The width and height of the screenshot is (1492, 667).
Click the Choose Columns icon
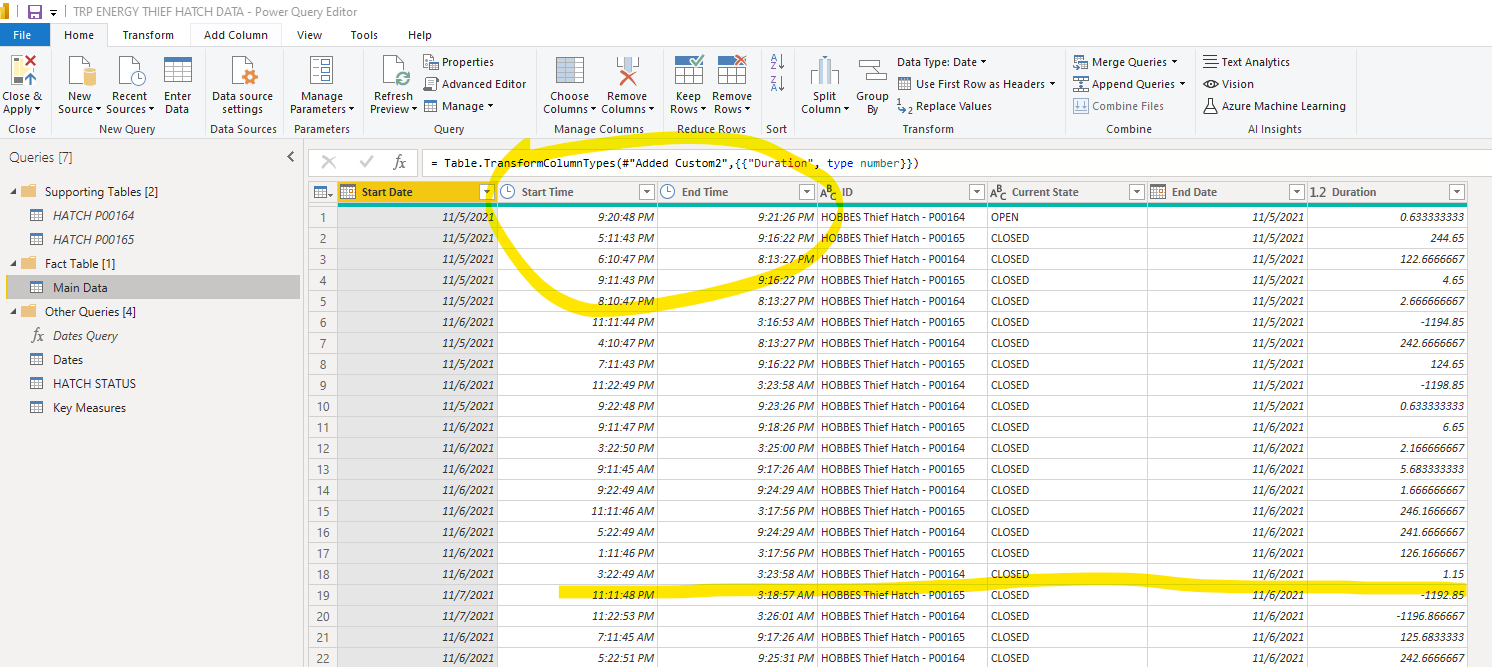pos(569,72)
